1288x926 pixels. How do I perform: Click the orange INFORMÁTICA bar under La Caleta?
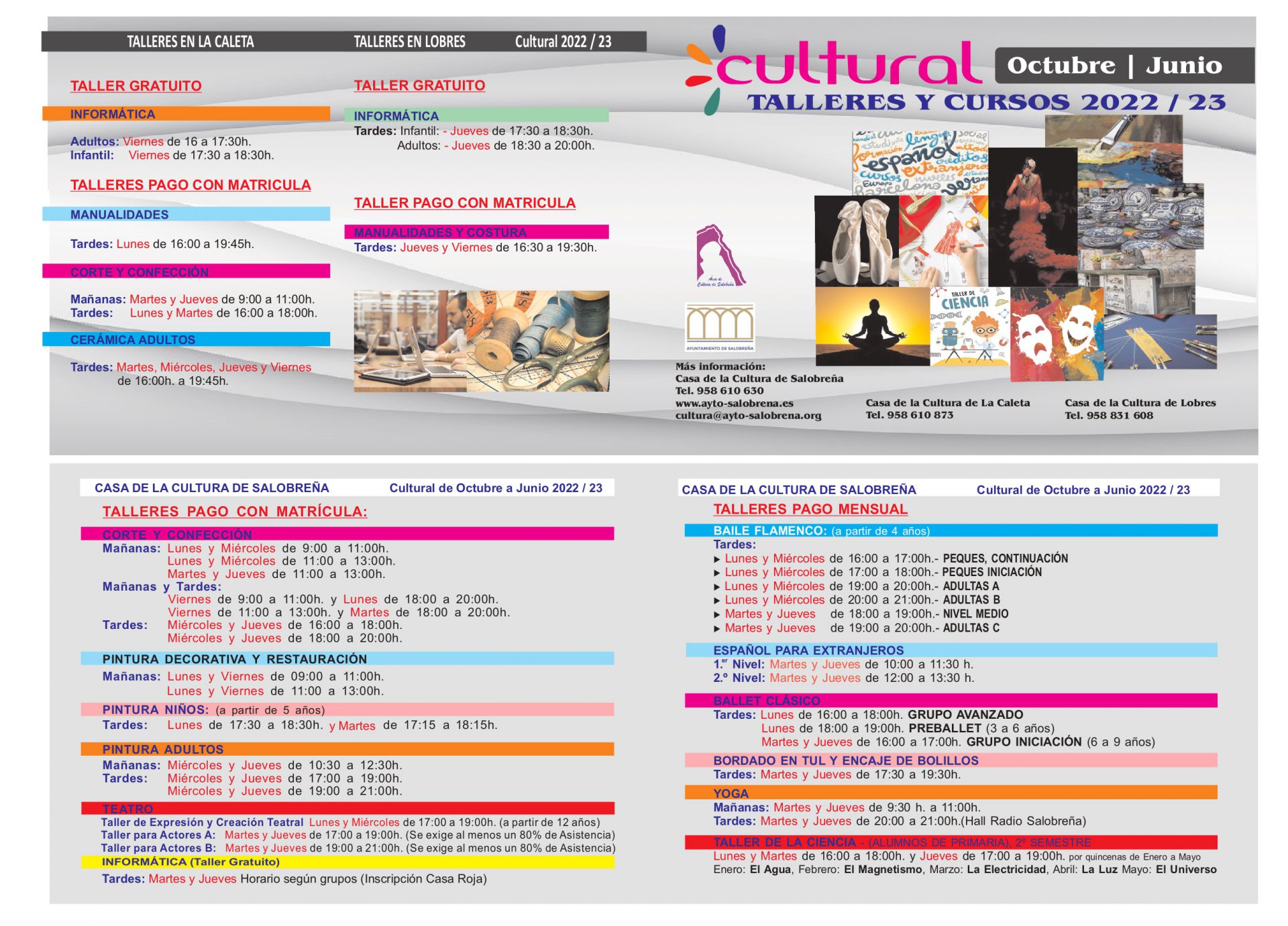coord(186,114)
